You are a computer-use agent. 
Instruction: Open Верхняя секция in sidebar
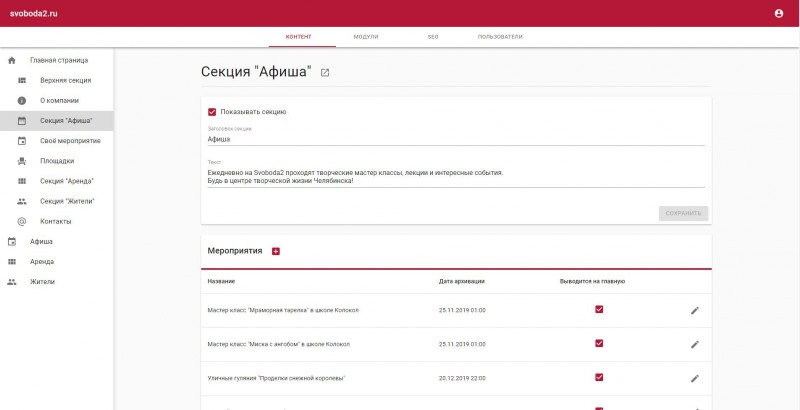pyautogui.click(x=57, y=81)
